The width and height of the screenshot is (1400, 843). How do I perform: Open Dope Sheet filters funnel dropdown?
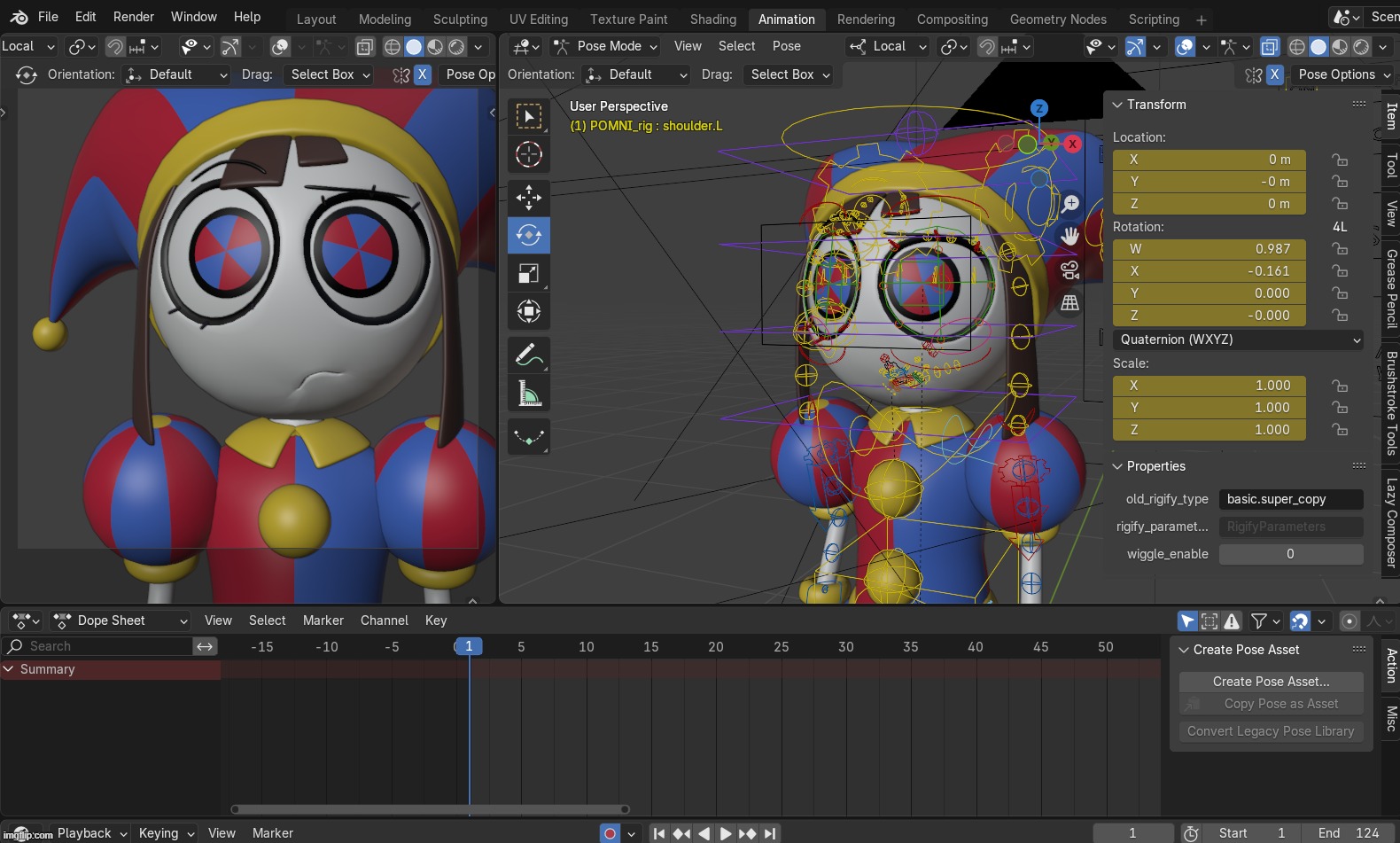1264,621
